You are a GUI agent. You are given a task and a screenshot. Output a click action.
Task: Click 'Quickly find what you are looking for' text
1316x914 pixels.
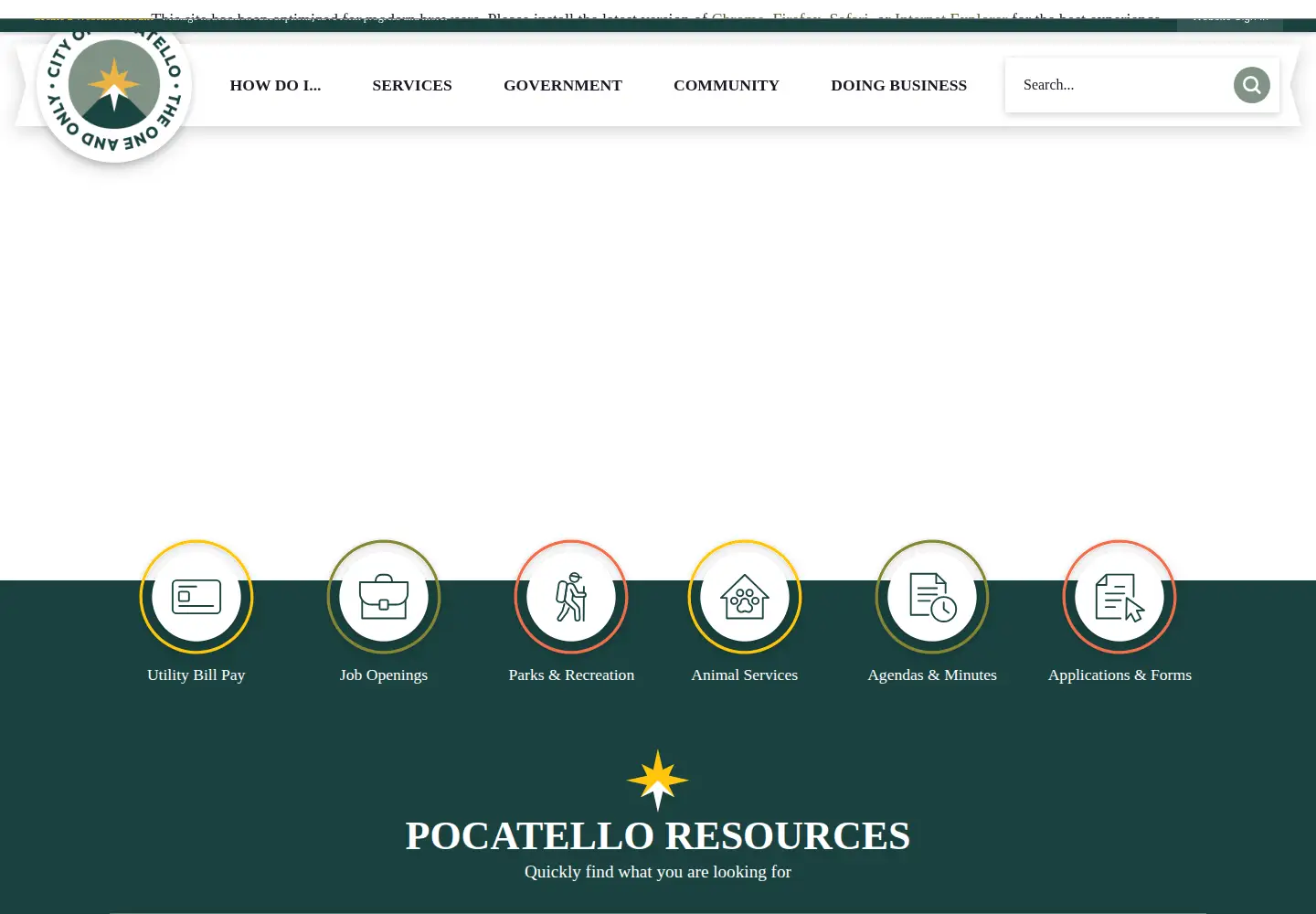click(658, 872)
